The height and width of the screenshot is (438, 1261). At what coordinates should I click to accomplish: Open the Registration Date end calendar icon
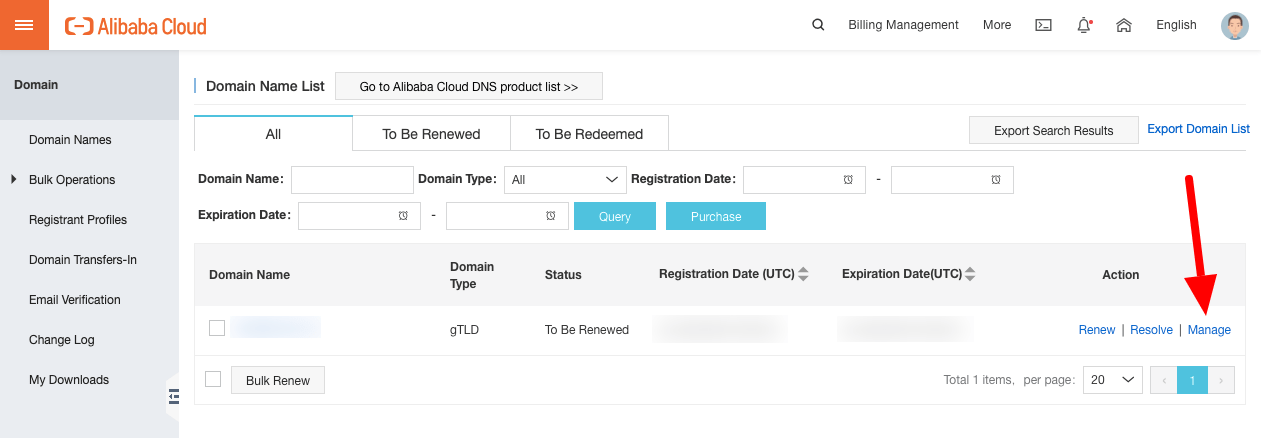(996, 180)
